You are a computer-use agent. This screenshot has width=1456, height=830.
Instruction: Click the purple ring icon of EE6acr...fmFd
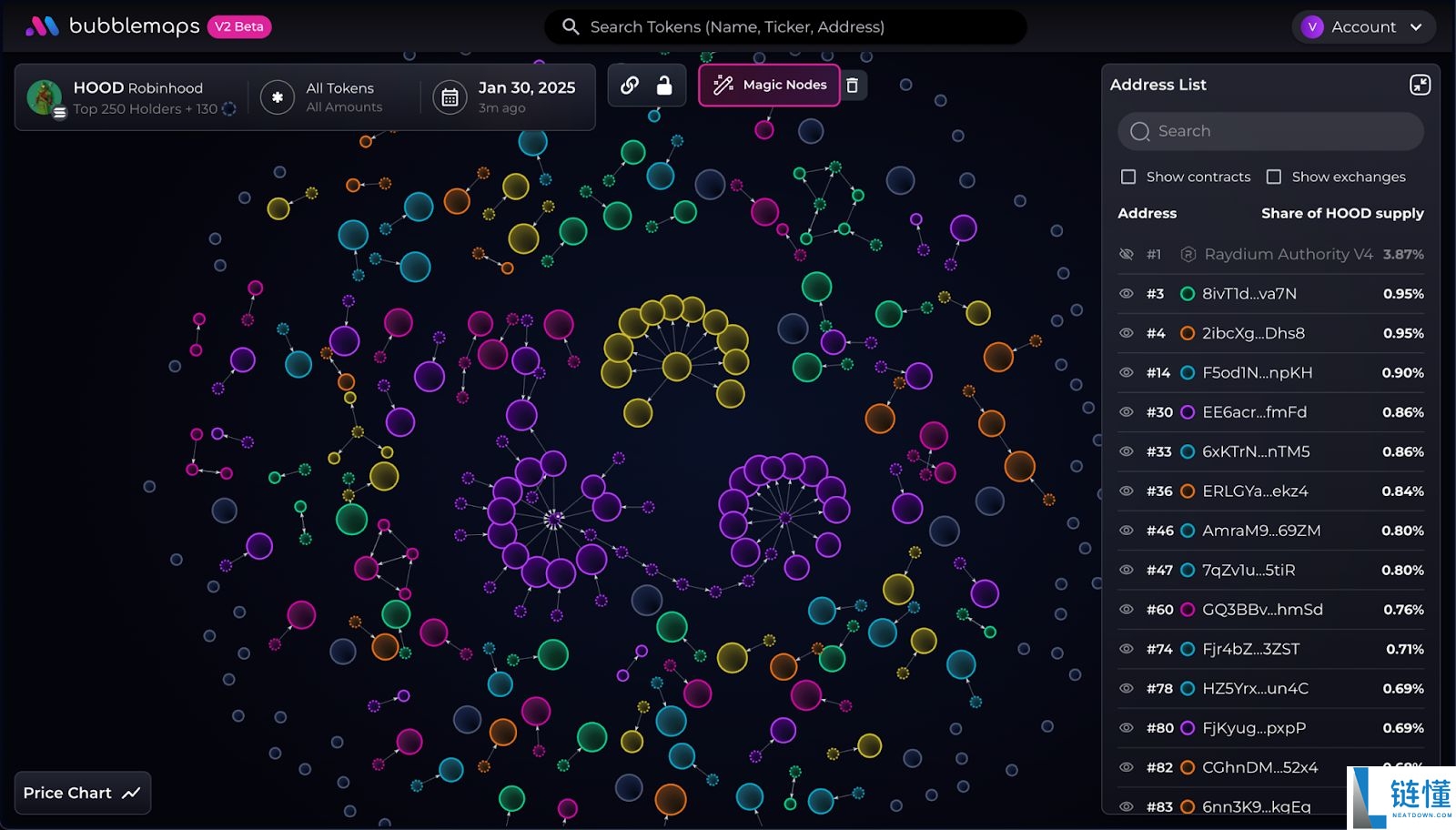(x=1188, y=412)
